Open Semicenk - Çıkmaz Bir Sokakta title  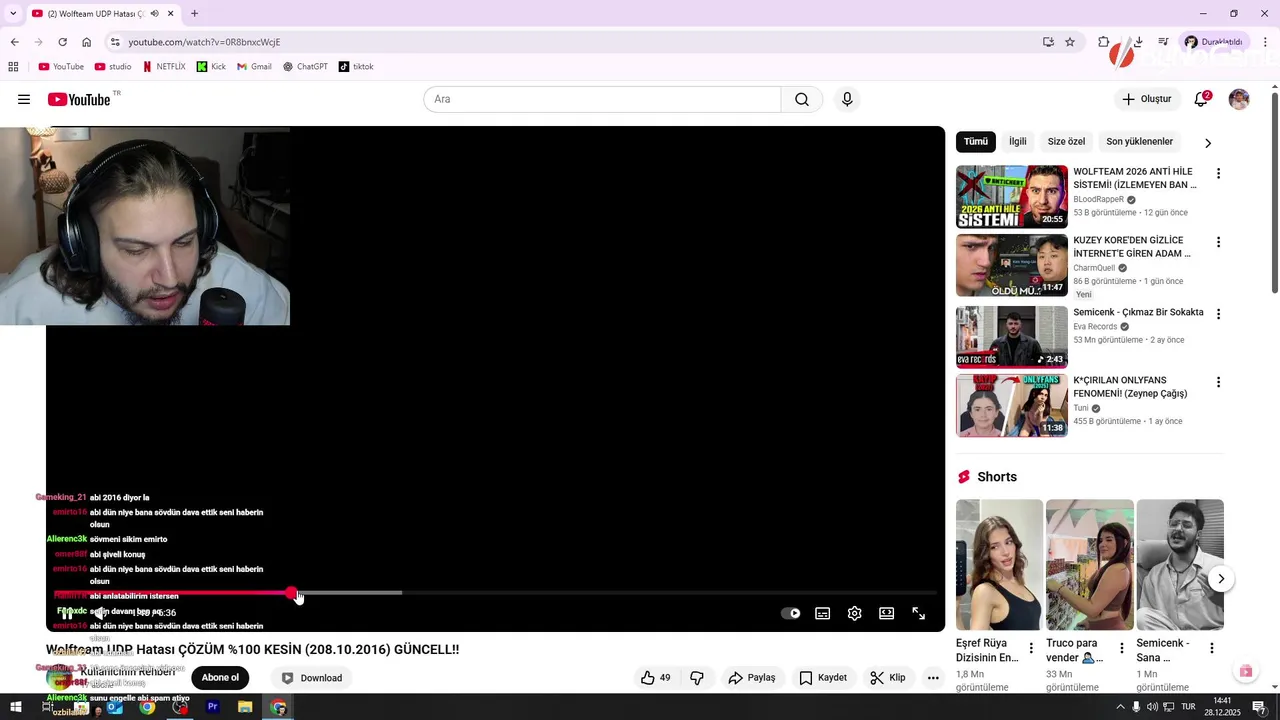click(x=1138, y=312)
